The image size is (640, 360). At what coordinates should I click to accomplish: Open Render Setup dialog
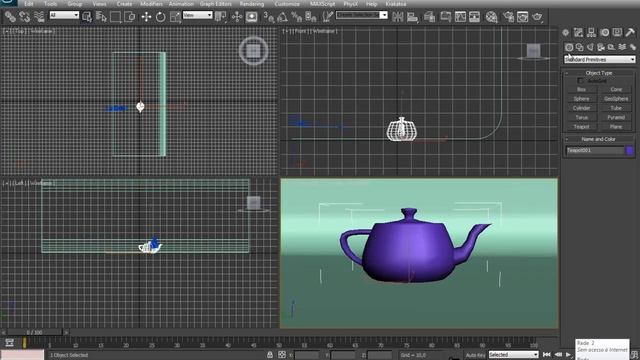[508, 17]
